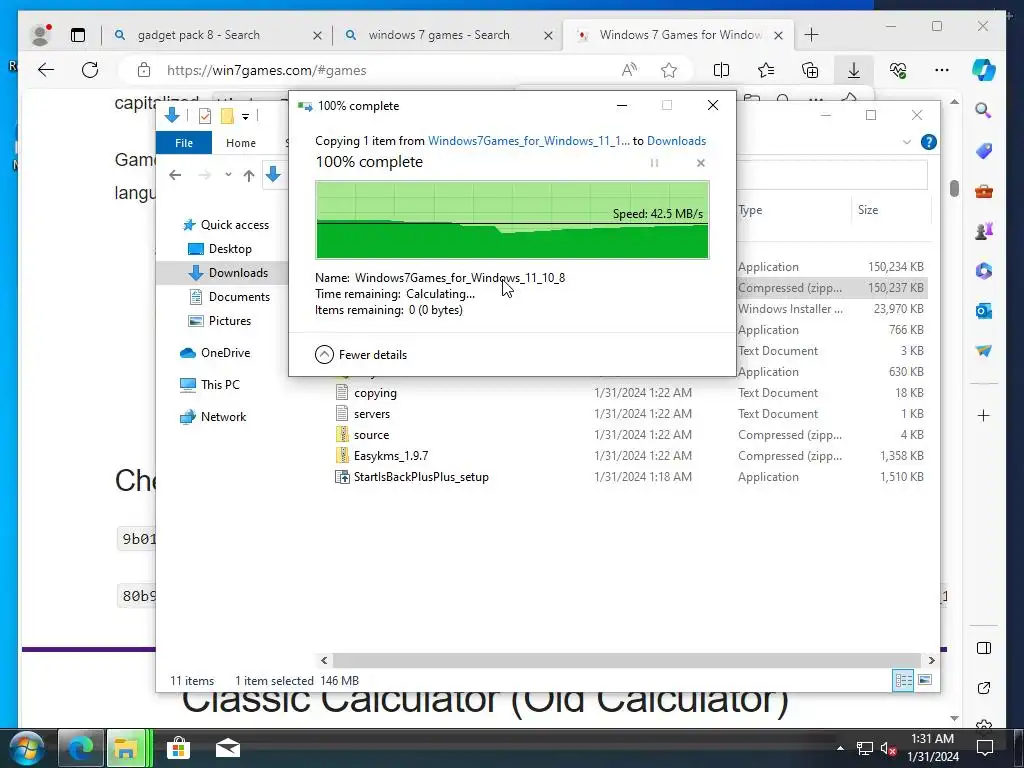Click the Read aloud icon in address bar
Image resolution: width=1024 pixels, height=768 pixels.
coord(629,70)
